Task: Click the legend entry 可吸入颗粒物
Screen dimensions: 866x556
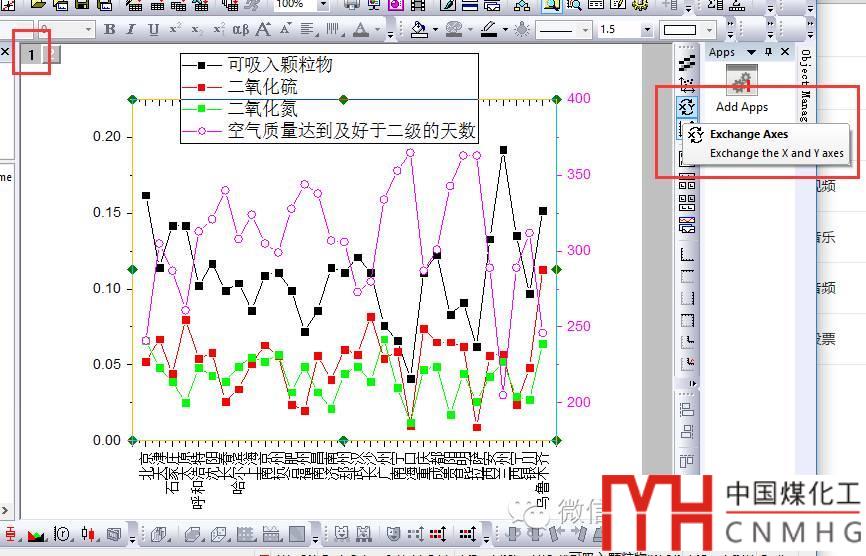Action: coord(280,65)
